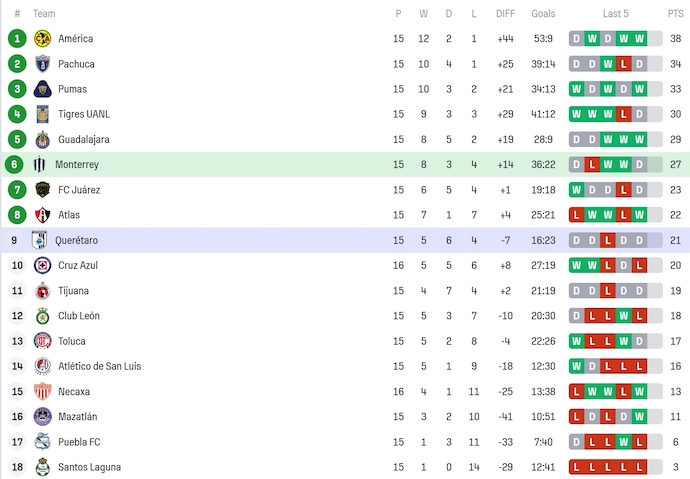Click the Club León team name
Screen dimensions: 690x479
pos(79,315)
